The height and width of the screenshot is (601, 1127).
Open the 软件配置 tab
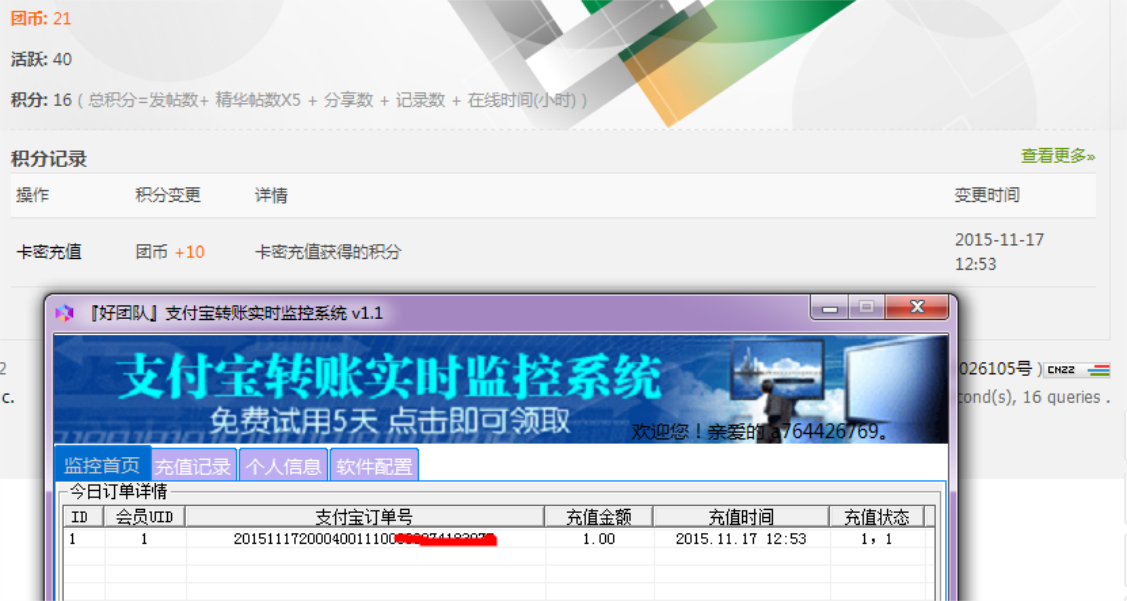click(x=374, y=466)
